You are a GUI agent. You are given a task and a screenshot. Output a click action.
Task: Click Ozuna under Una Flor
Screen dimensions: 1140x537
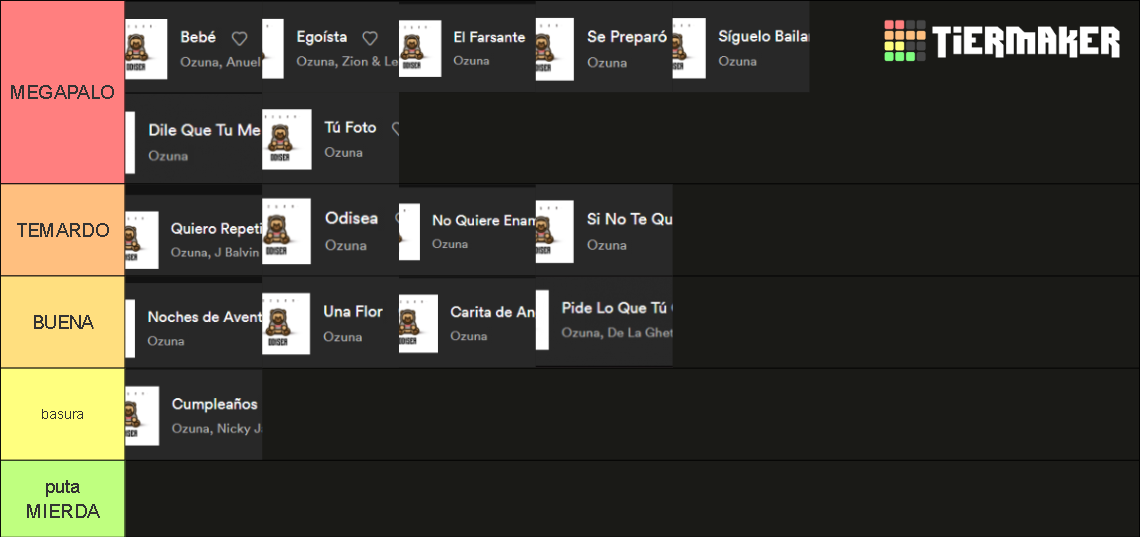click(x=342, y=337)
